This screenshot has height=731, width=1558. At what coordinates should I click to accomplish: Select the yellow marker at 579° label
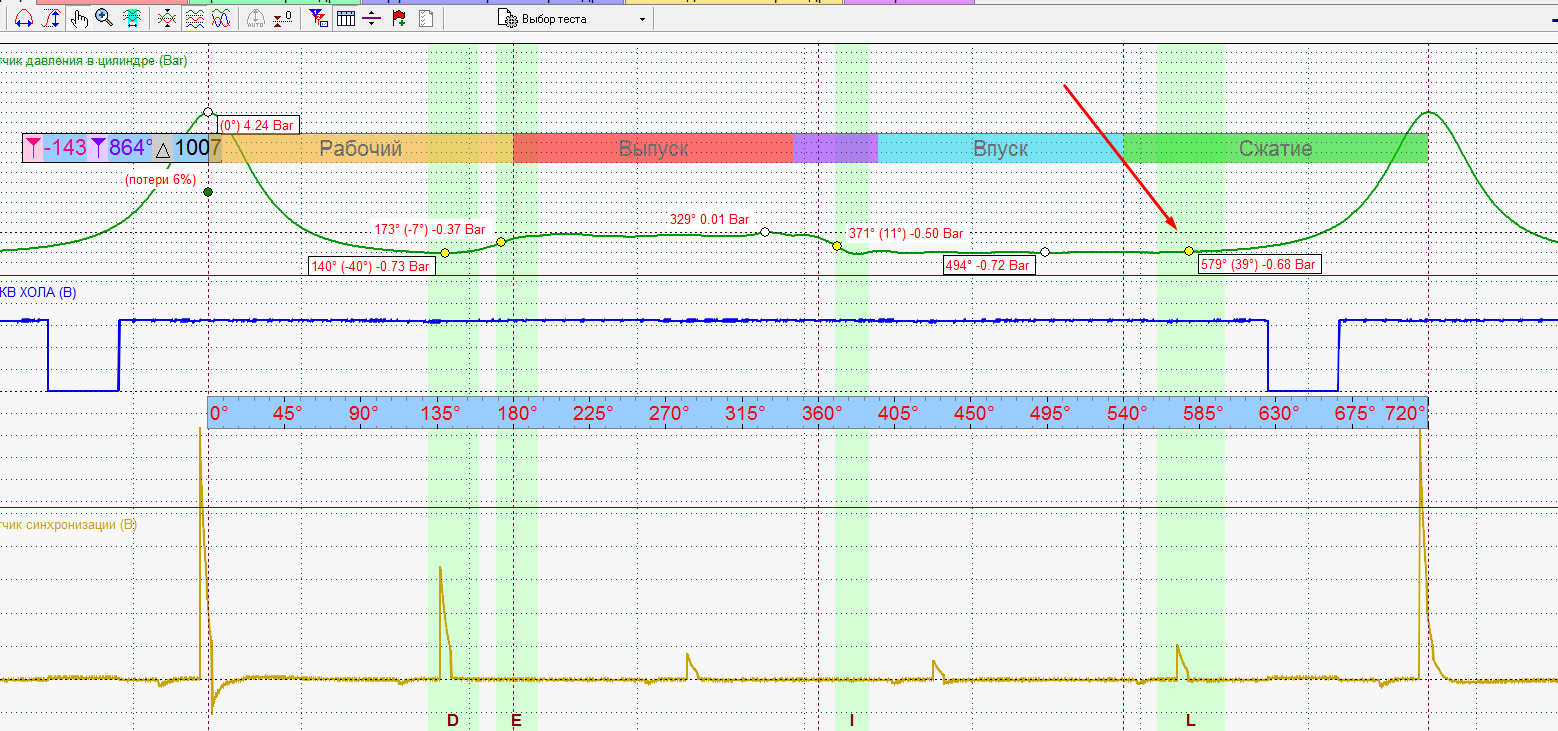1188,251
